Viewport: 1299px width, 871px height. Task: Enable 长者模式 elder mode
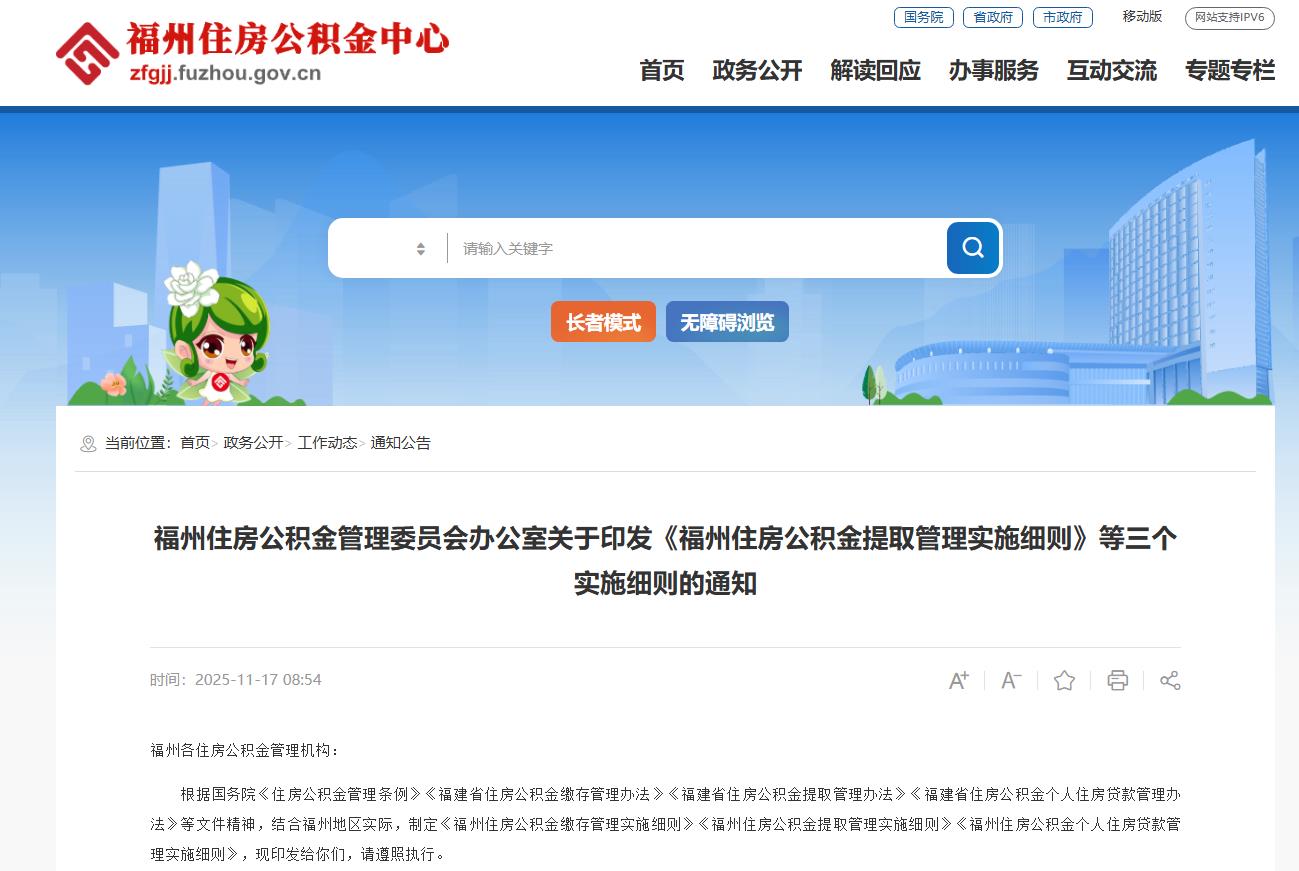[x=603, y=322]
